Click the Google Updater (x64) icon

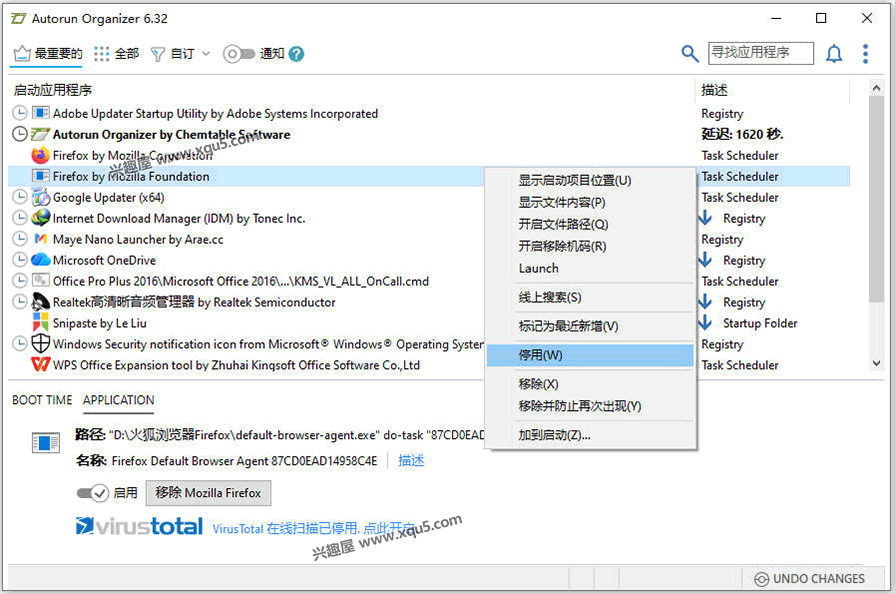click(41, 197)
